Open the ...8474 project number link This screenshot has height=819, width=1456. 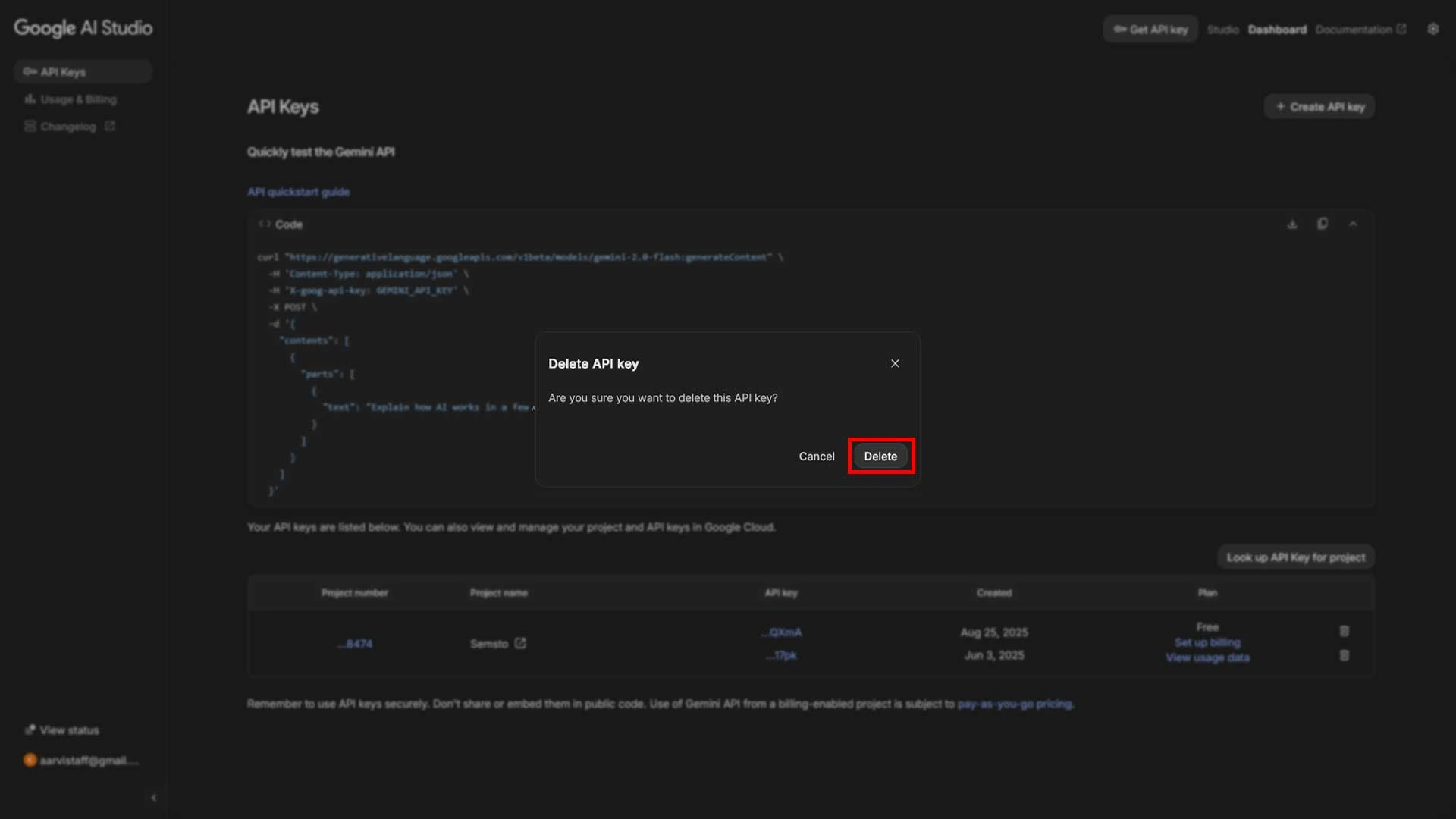point(355,643)
